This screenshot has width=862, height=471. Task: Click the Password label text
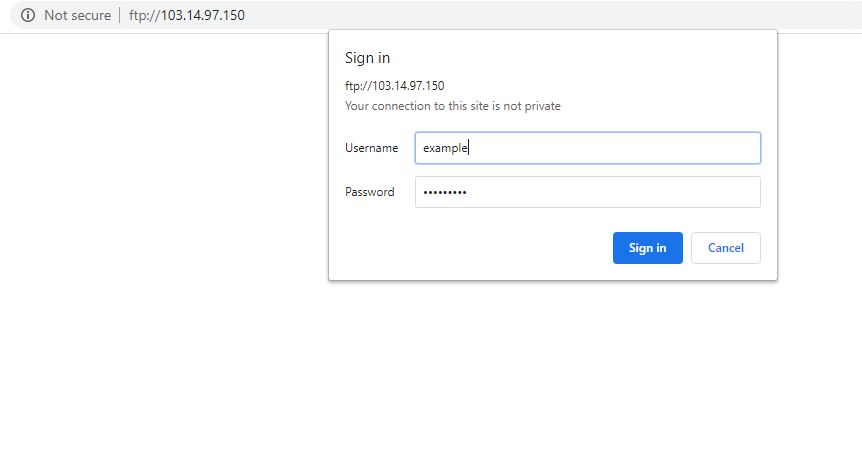(x=369, y=192)
